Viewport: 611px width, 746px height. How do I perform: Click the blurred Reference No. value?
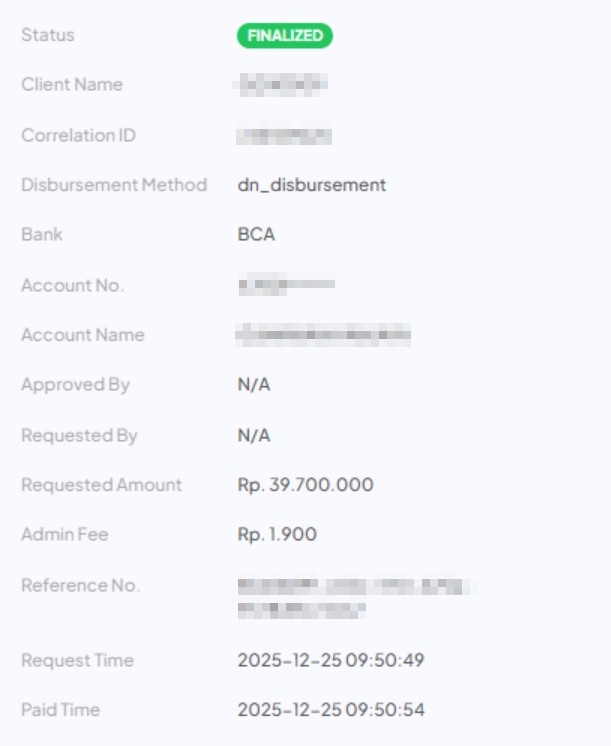point(353,596)
